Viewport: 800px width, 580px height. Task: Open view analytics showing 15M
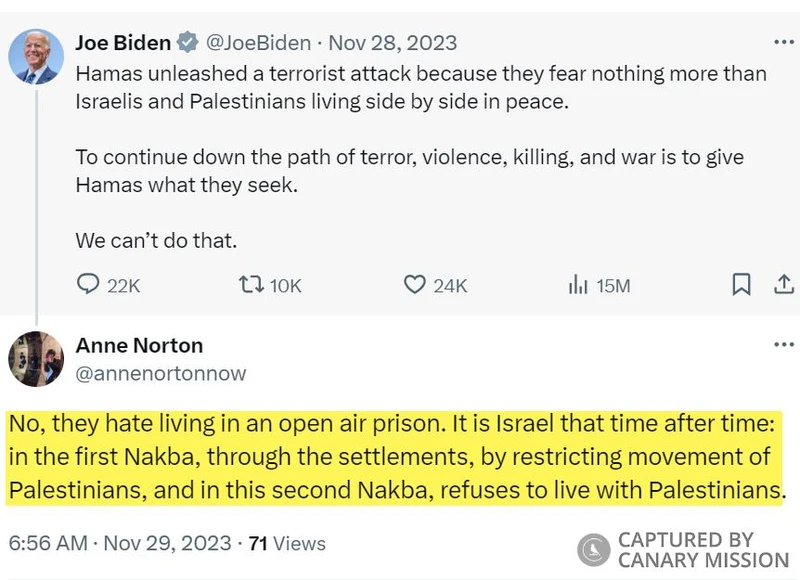578,285
